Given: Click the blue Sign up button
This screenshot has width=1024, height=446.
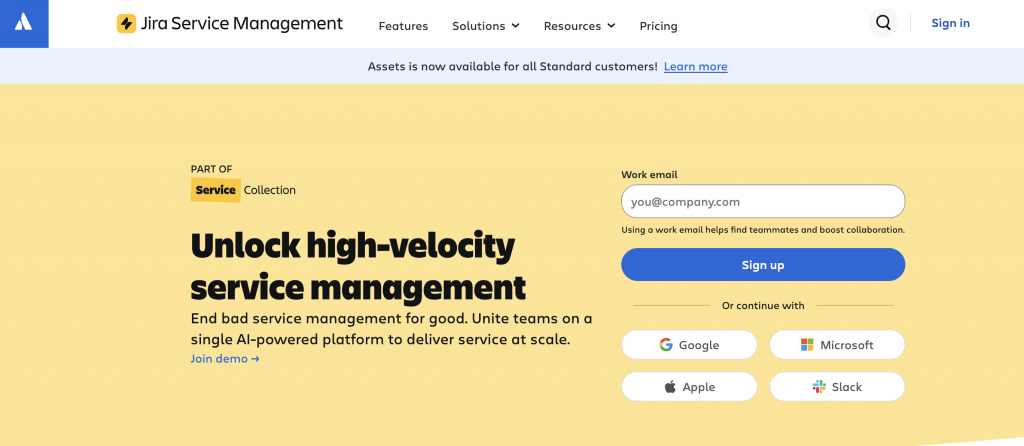Looking at the screenshot, I should click(763, 264).
